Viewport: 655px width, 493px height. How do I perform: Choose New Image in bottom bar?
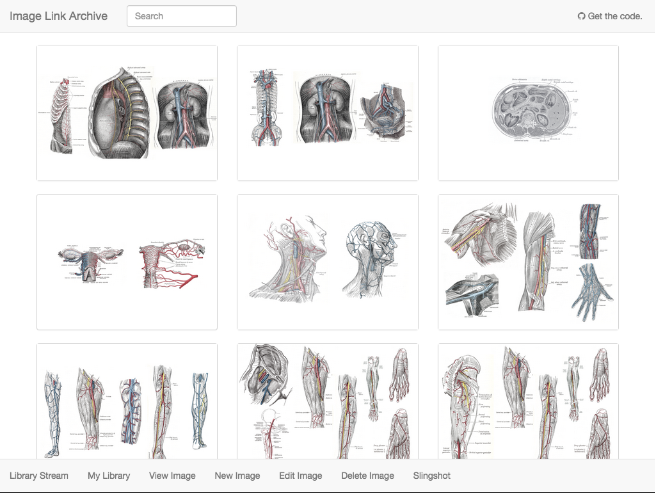(237, 476)
